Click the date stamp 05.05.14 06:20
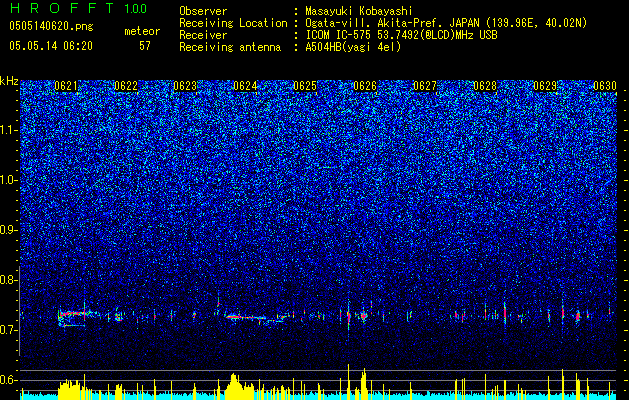629x400 pixels. point(51,46)
